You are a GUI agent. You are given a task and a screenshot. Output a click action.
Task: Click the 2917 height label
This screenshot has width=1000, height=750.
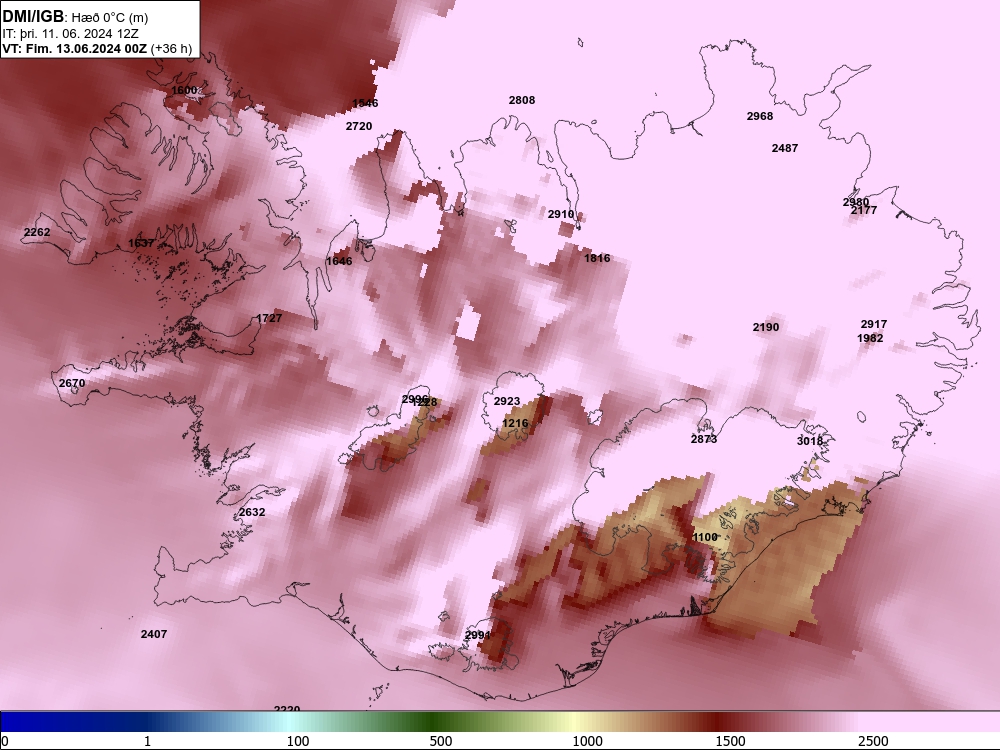(x=874, y=324)
